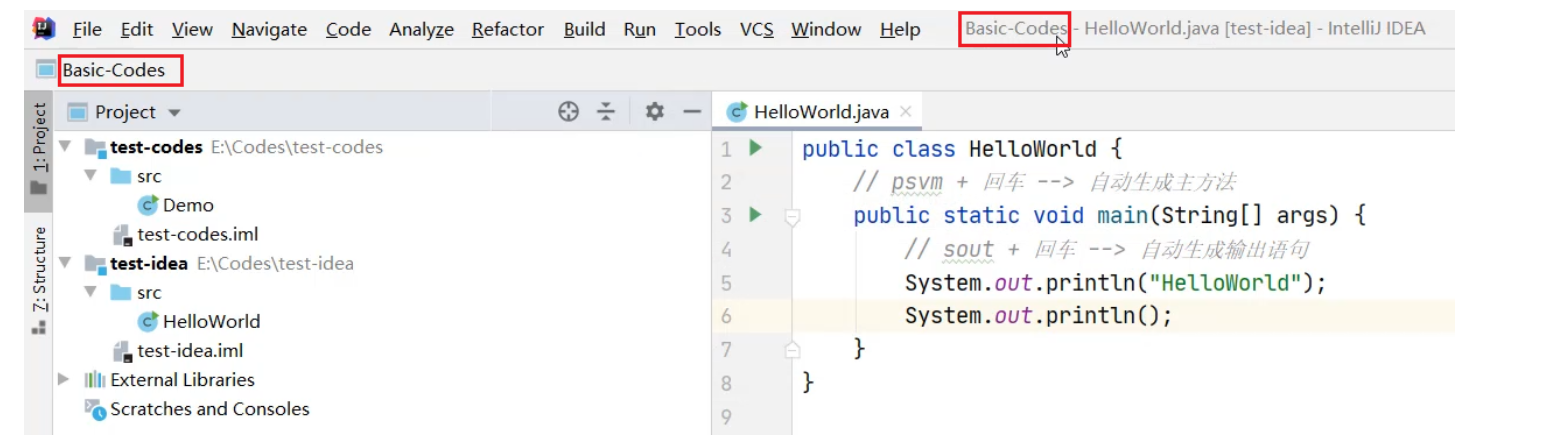This screenshot has height=435, width=1562.
Task: Click the Basic-Codes navigation bar breadcrumb
Action: 113,70
